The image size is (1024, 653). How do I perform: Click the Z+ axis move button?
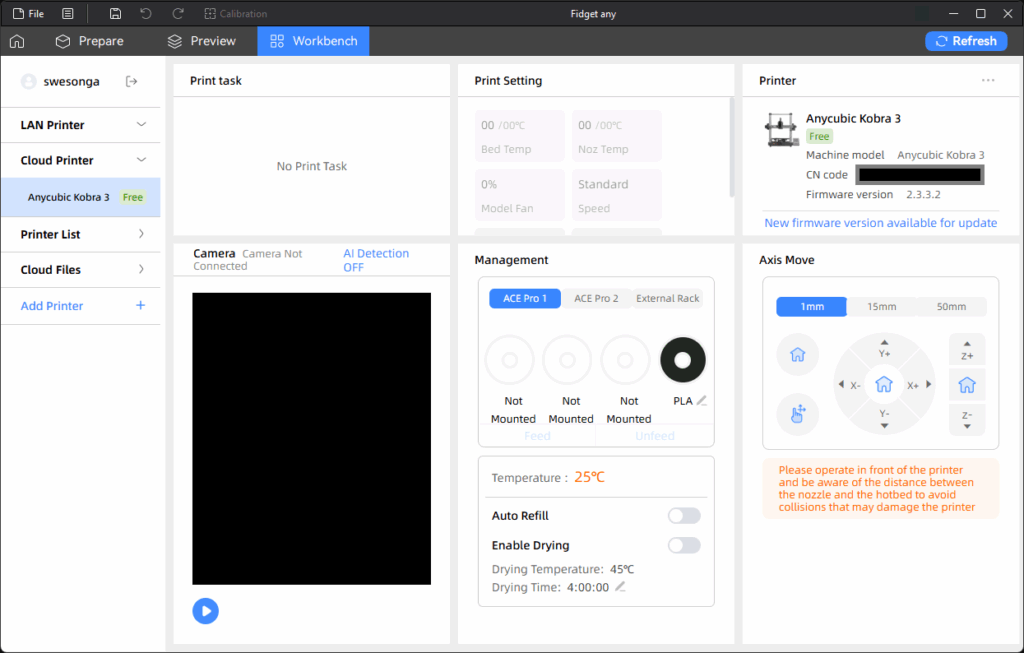(x=967, y=350)
